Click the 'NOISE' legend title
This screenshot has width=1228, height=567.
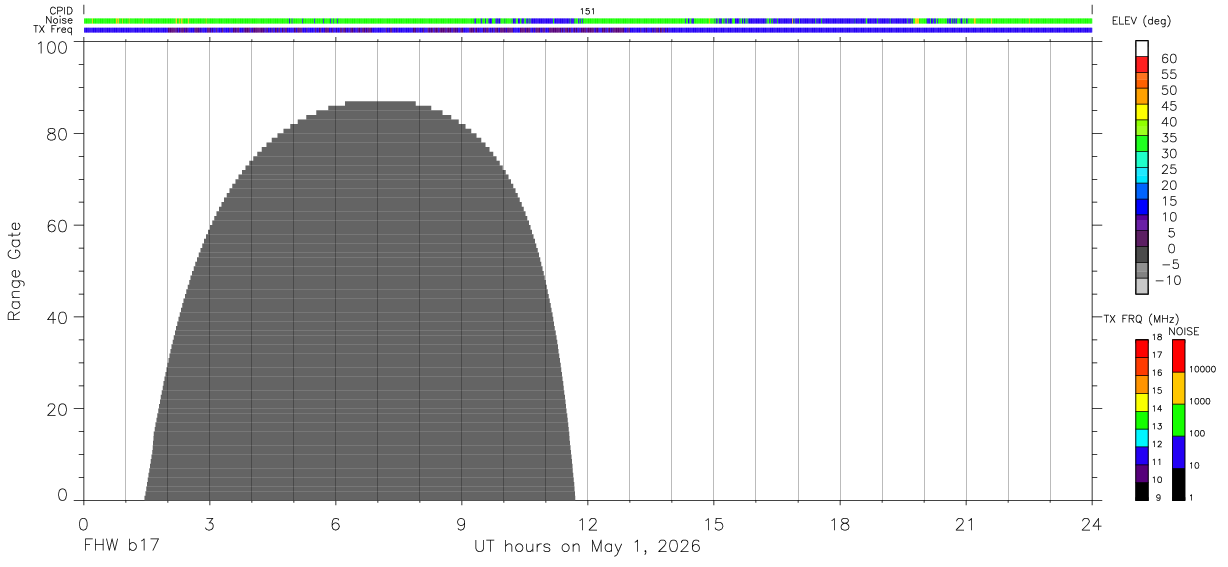[1183, 331]
